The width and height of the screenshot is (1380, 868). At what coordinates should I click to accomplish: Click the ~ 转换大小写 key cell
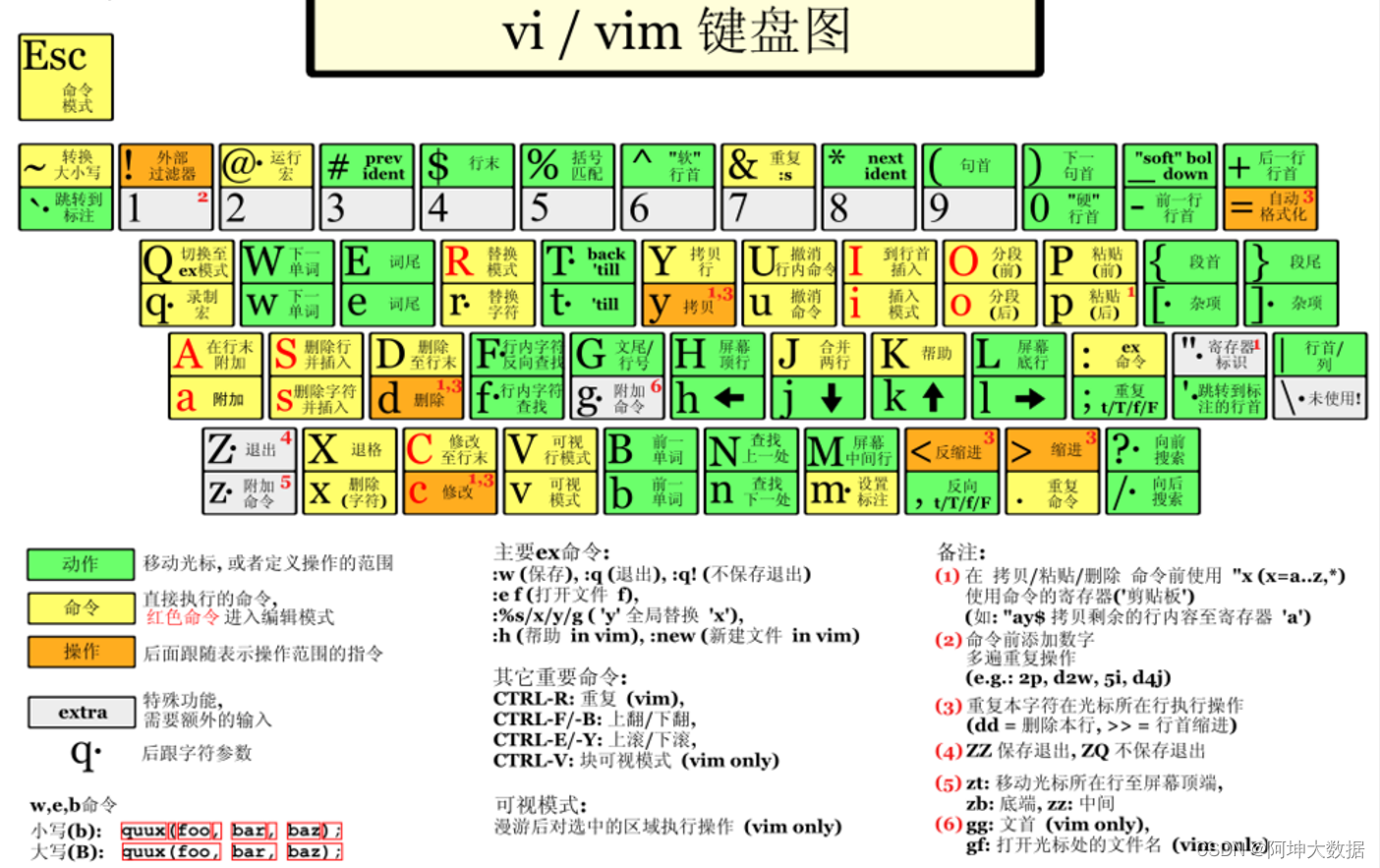[x=66, y=165]
